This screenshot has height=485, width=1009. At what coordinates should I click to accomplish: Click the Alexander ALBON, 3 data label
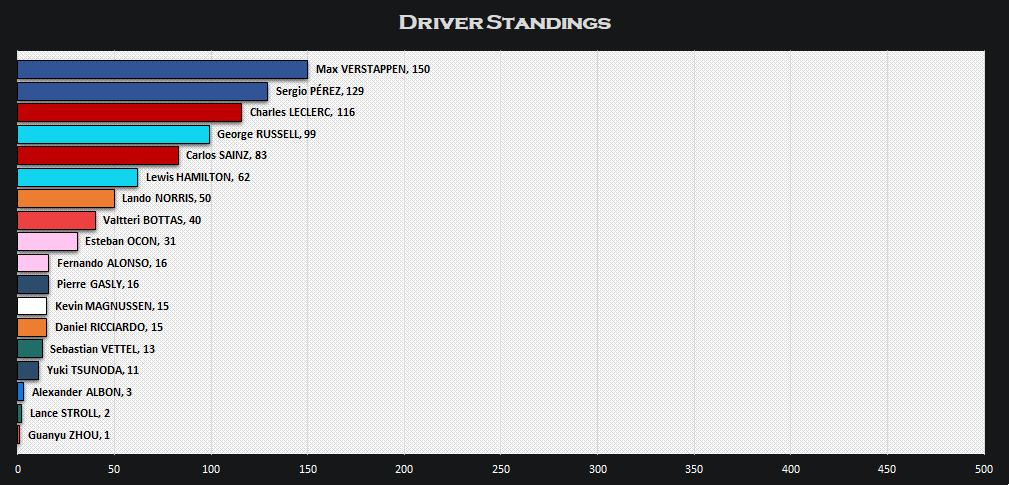coord(82,392)
